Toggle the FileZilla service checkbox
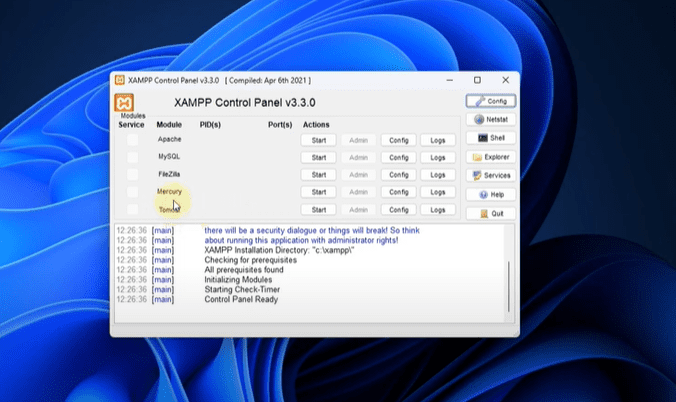 (133, 174)
